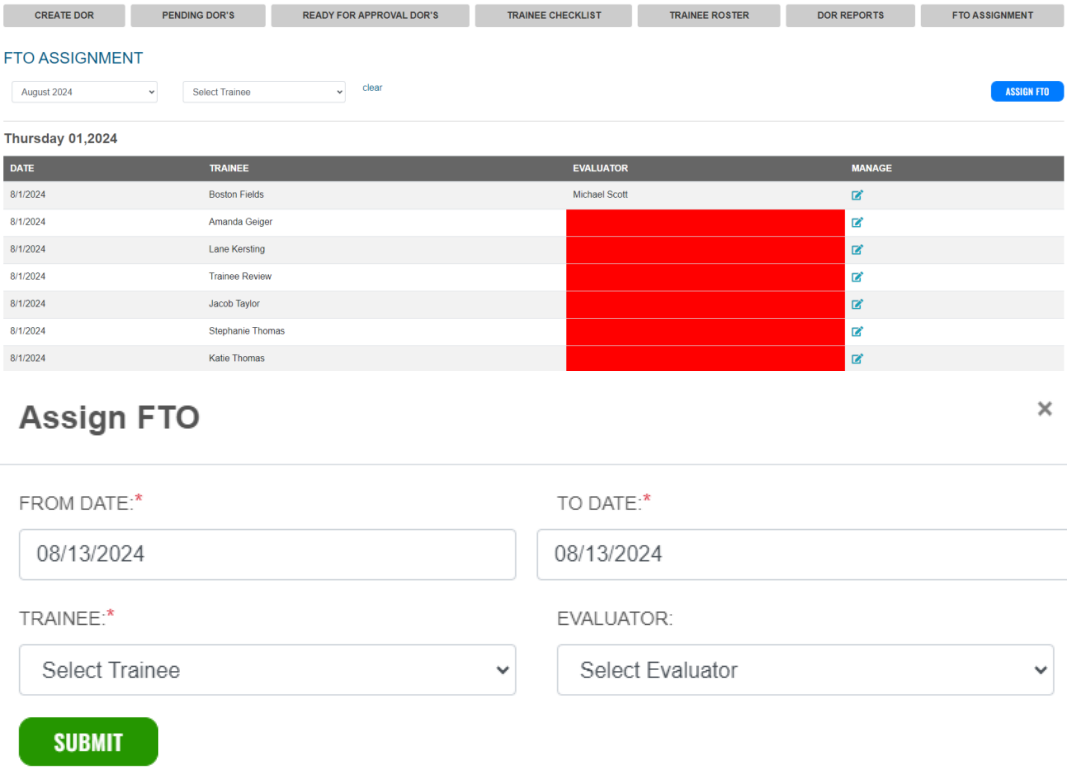Open the August 2024 month filter dropdown
The image size is (1067, 769).
(x=84, y=91)
